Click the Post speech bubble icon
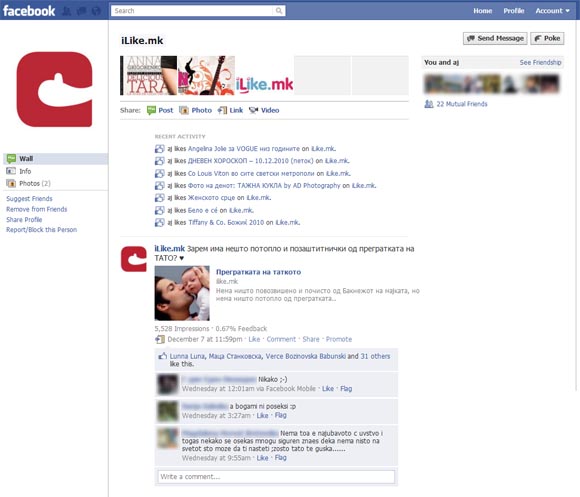The width and height of the screenshot is (580, 497). (151, 110)
